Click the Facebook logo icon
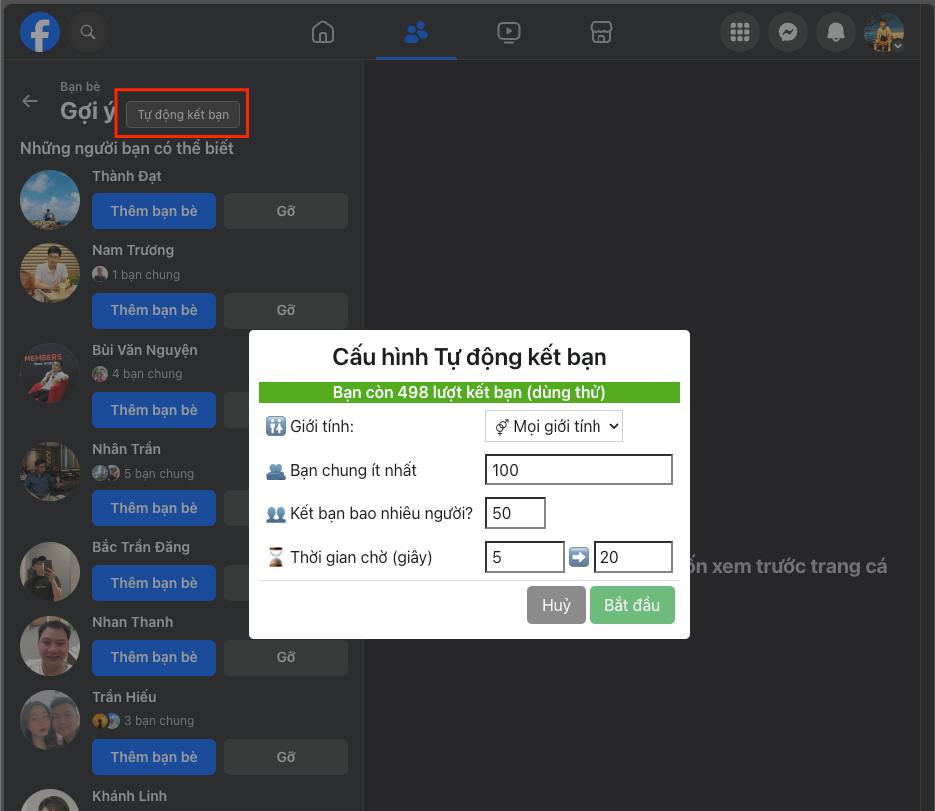Screen dimensions: 935x811 (40, 32)
